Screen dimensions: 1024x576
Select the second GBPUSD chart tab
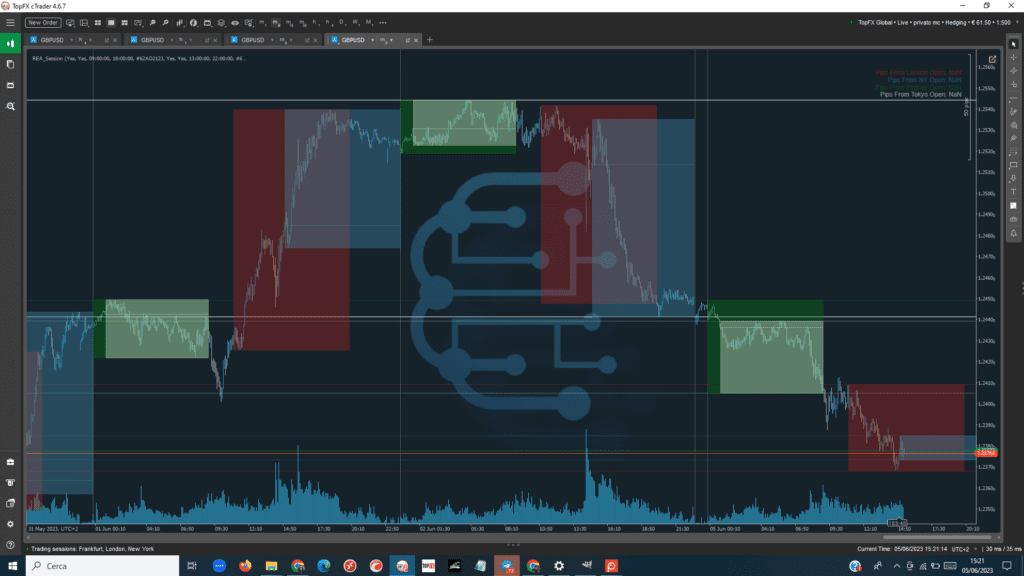pos(152,40)
